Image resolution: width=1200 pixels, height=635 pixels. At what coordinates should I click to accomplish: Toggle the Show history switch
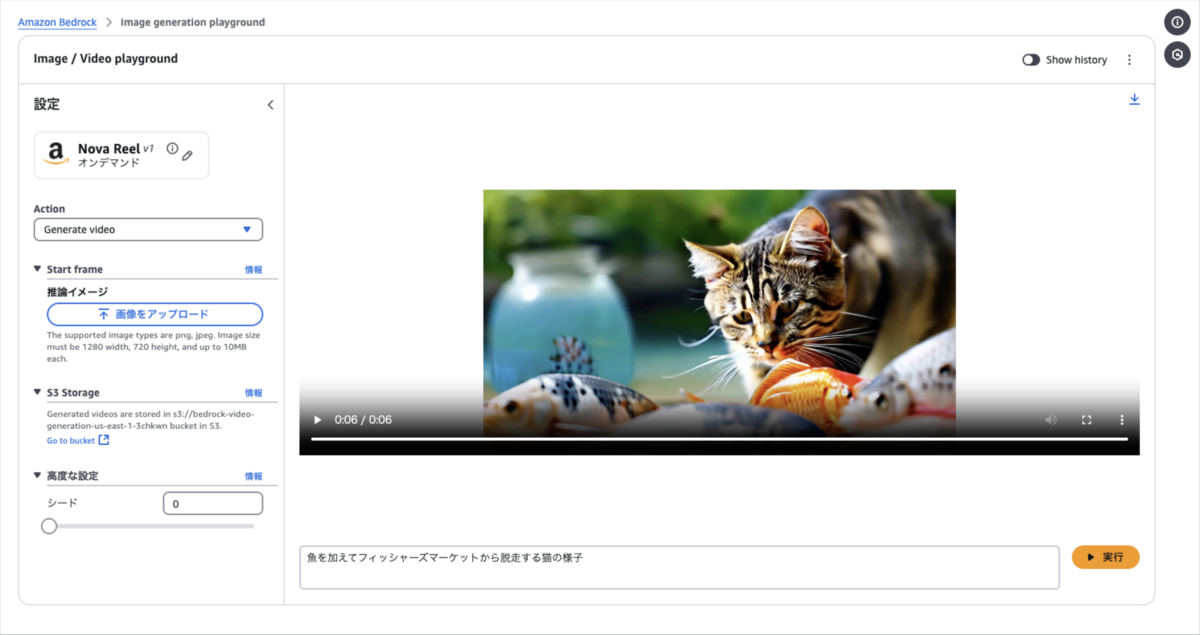(x=1031, y=60)
